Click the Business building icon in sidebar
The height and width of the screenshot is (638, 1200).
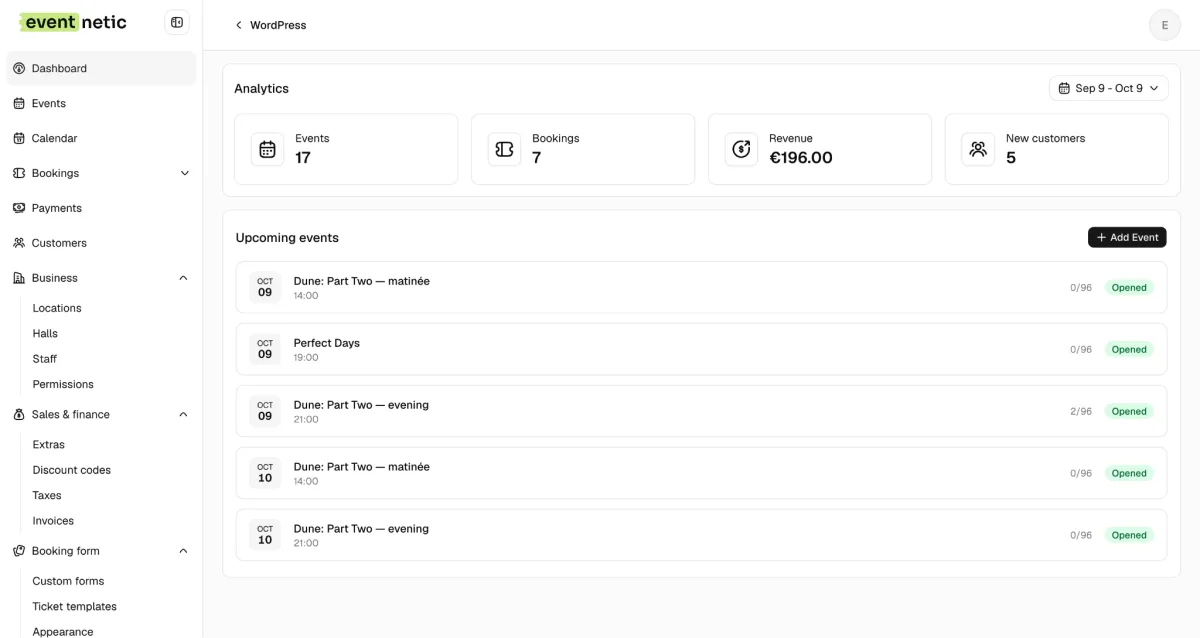pyautogui.click(x=19, y=278)
